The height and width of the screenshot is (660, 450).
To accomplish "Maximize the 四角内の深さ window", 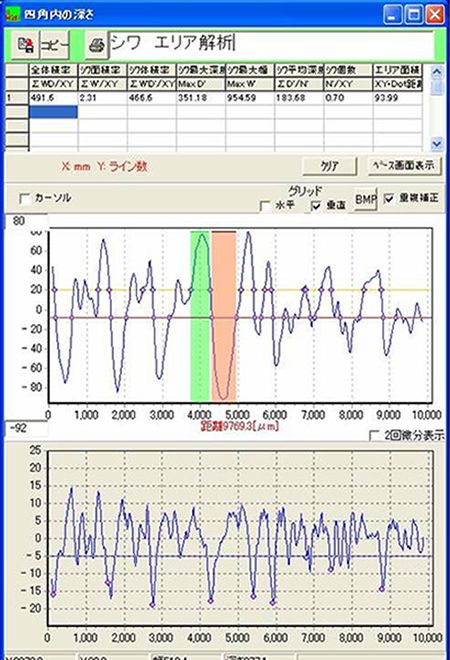I will [414, 15].
